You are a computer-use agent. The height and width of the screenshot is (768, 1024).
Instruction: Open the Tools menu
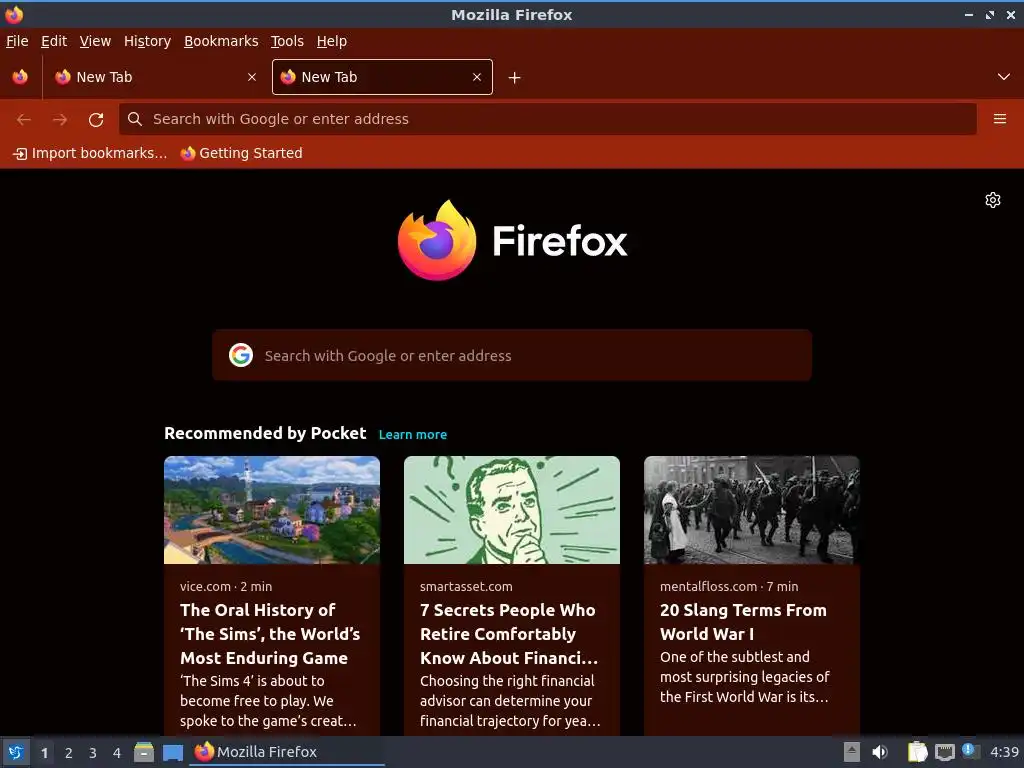coord(287,41)
